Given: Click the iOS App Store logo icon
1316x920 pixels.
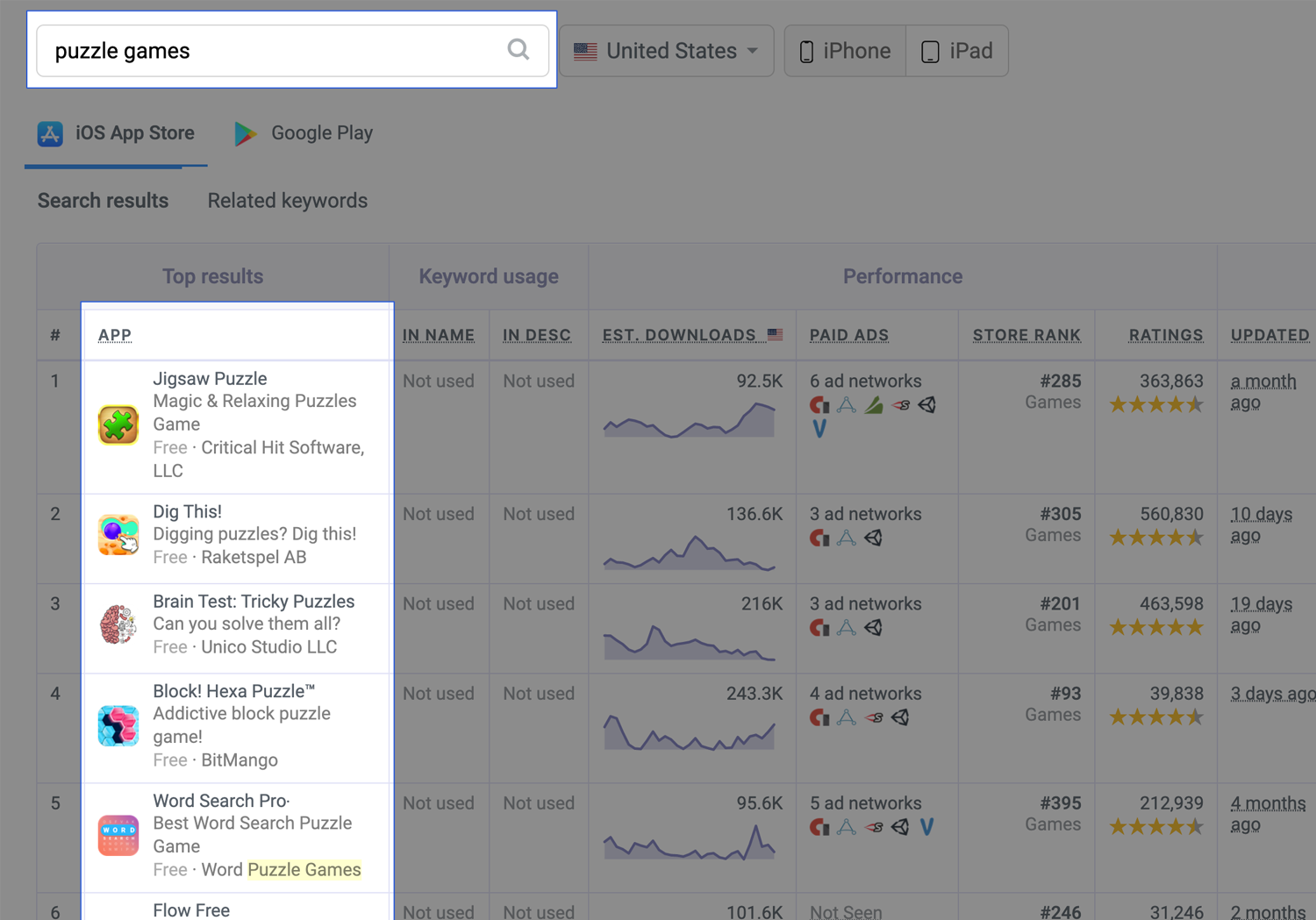Looking at the screenshot, I should 50,133.
